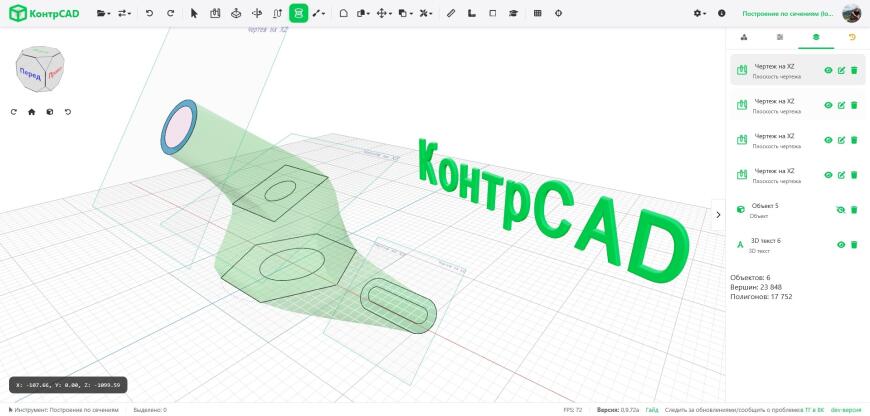Open the import/export arrows dropdown
870x416 pixels.
(124, 13)
